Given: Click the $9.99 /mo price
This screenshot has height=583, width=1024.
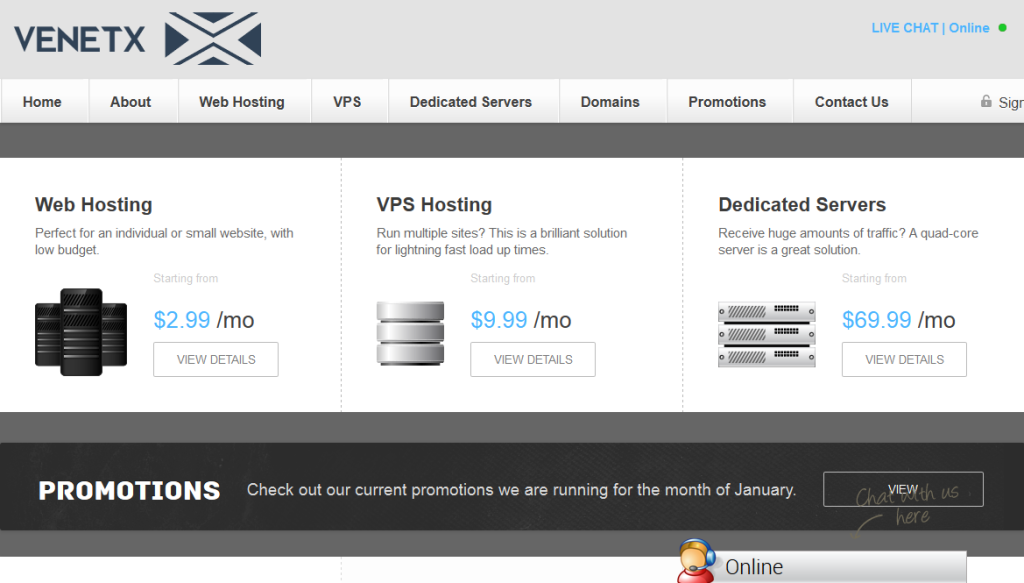Looking at the screenshot, I should pyautogui.click(x=521, y=320).
